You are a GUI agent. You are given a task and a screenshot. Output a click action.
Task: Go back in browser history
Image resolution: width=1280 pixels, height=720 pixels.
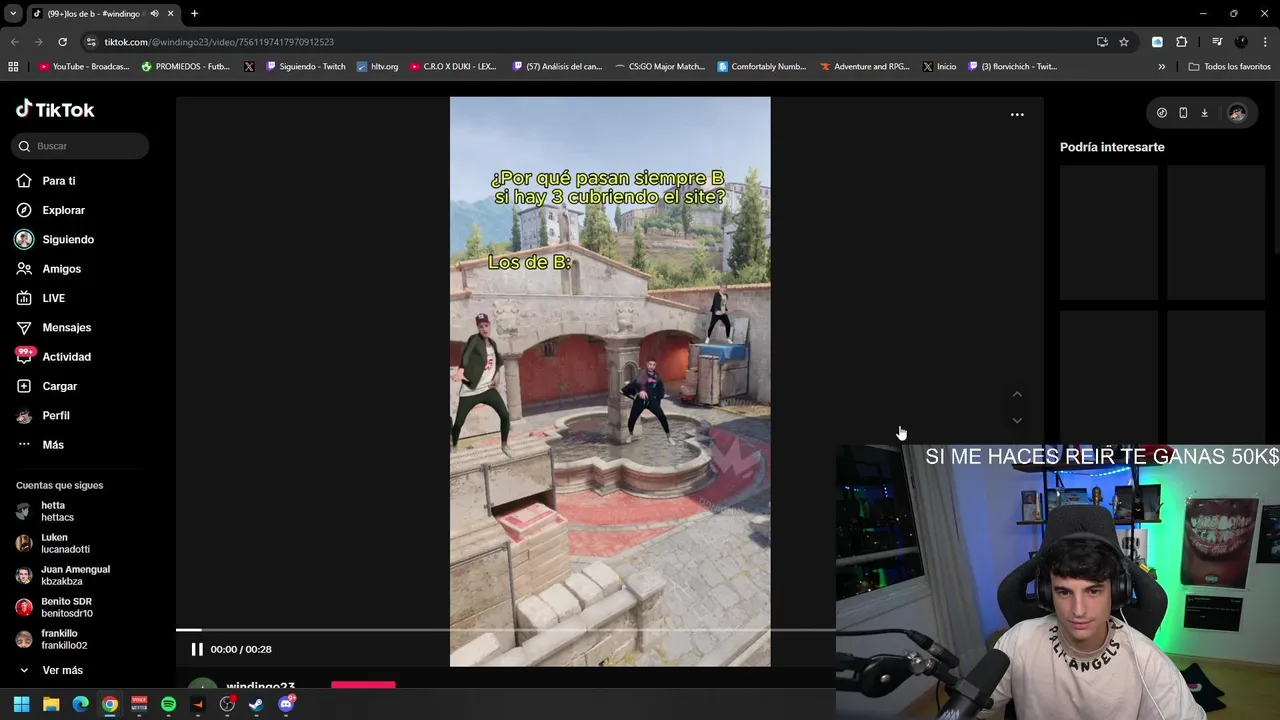pyautogui.click(x=14, y=42)
